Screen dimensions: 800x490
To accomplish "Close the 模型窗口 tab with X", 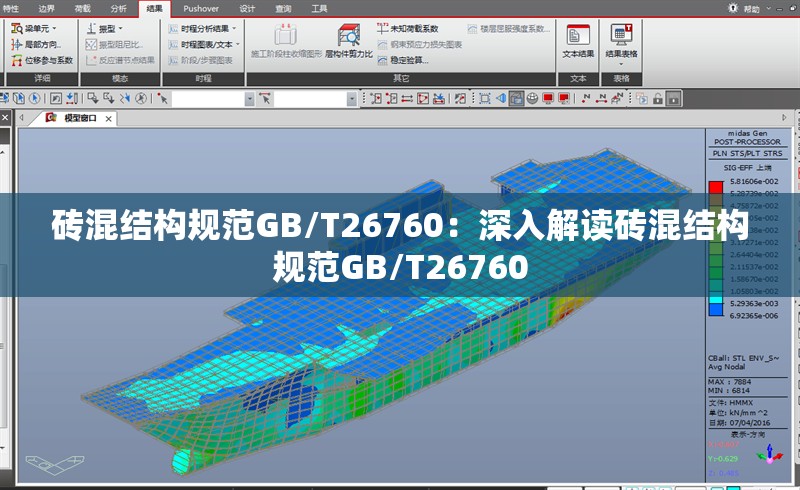I will pyautogui.click(x=108, y=118).
